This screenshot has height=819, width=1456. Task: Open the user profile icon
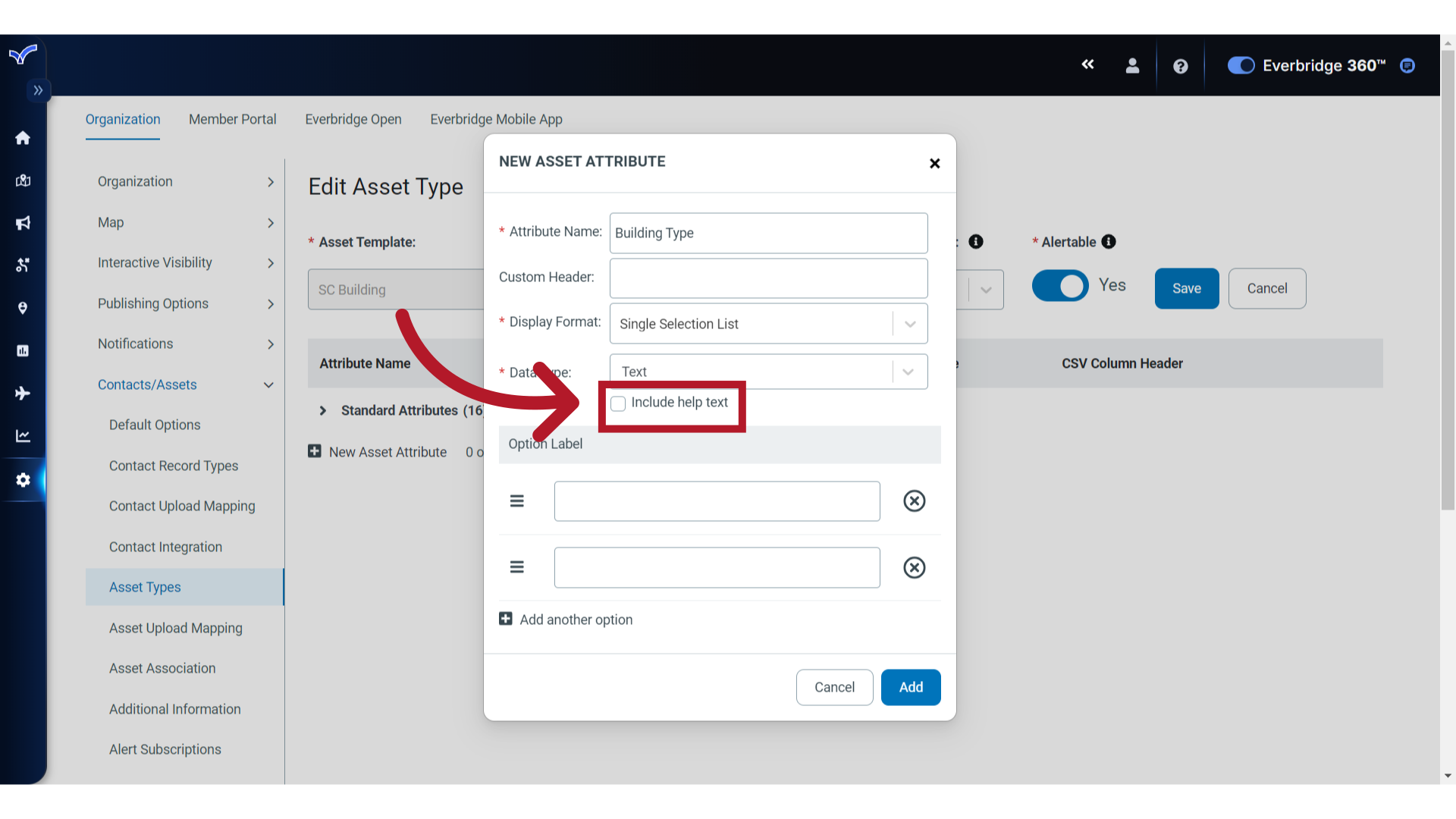(x=1132, y=66)
